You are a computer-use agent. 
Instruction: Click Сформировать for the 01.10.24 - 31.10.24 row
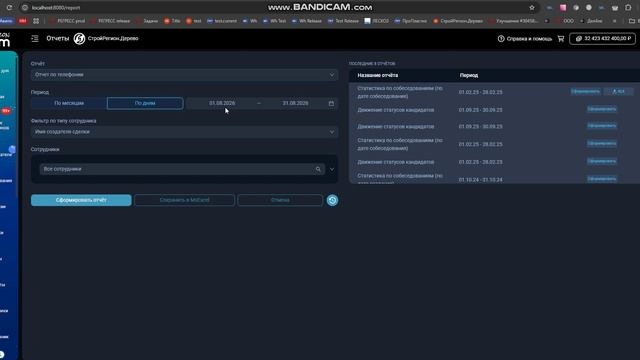(x=602, y=179)
